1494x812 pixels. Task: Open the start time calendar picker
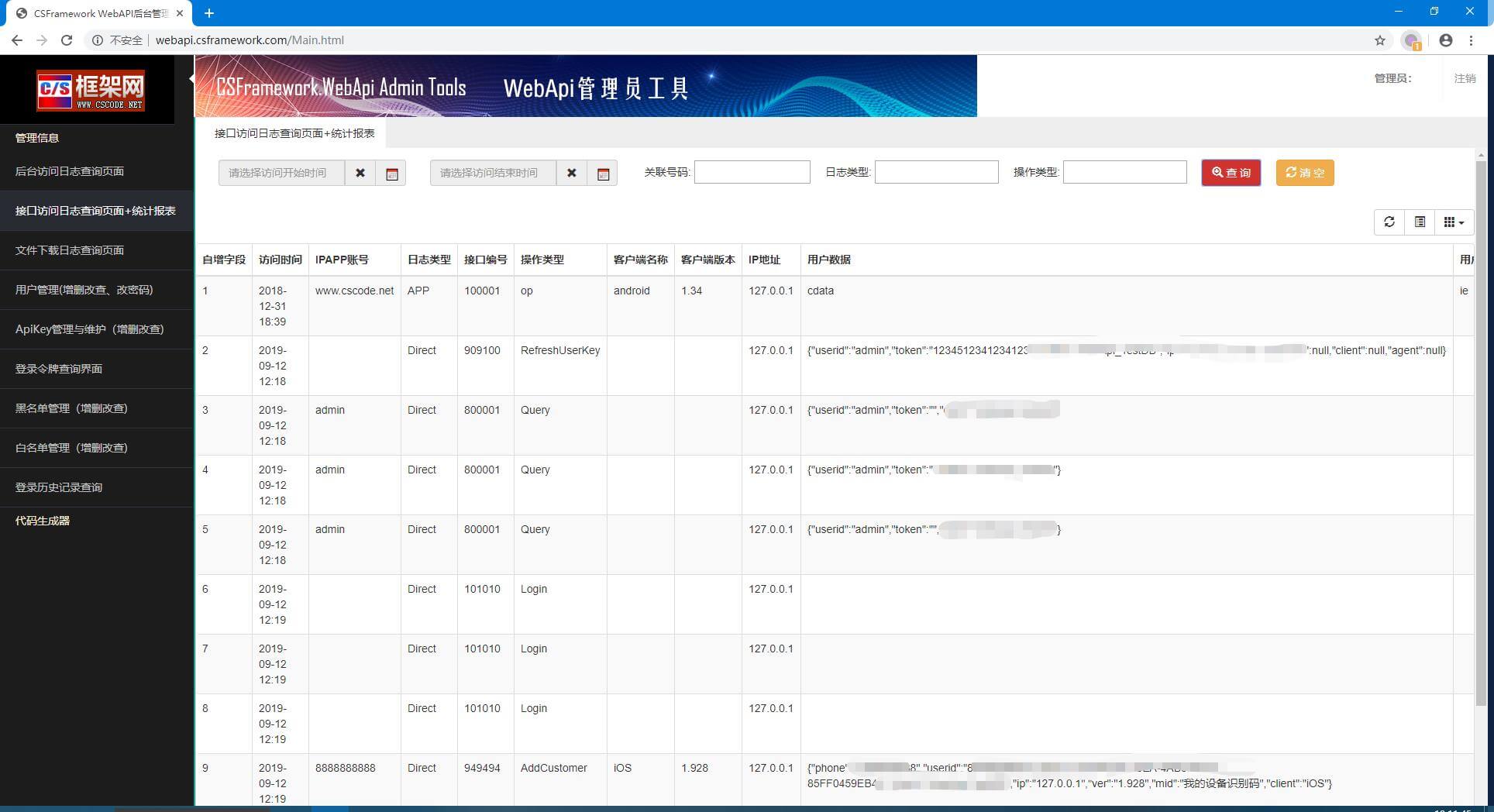(391, 173)
